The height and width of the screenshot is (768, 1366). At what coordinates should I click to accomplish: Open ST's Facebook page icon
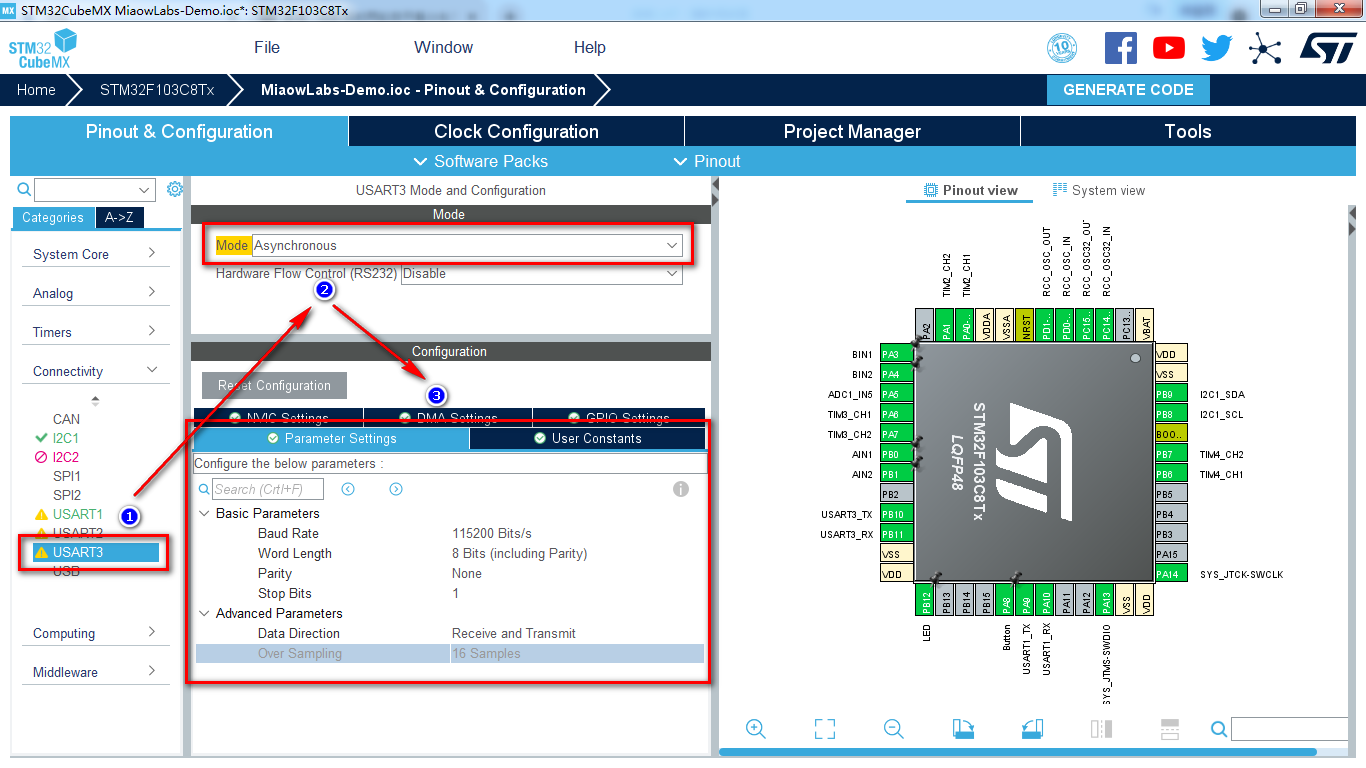point(1121,48)
